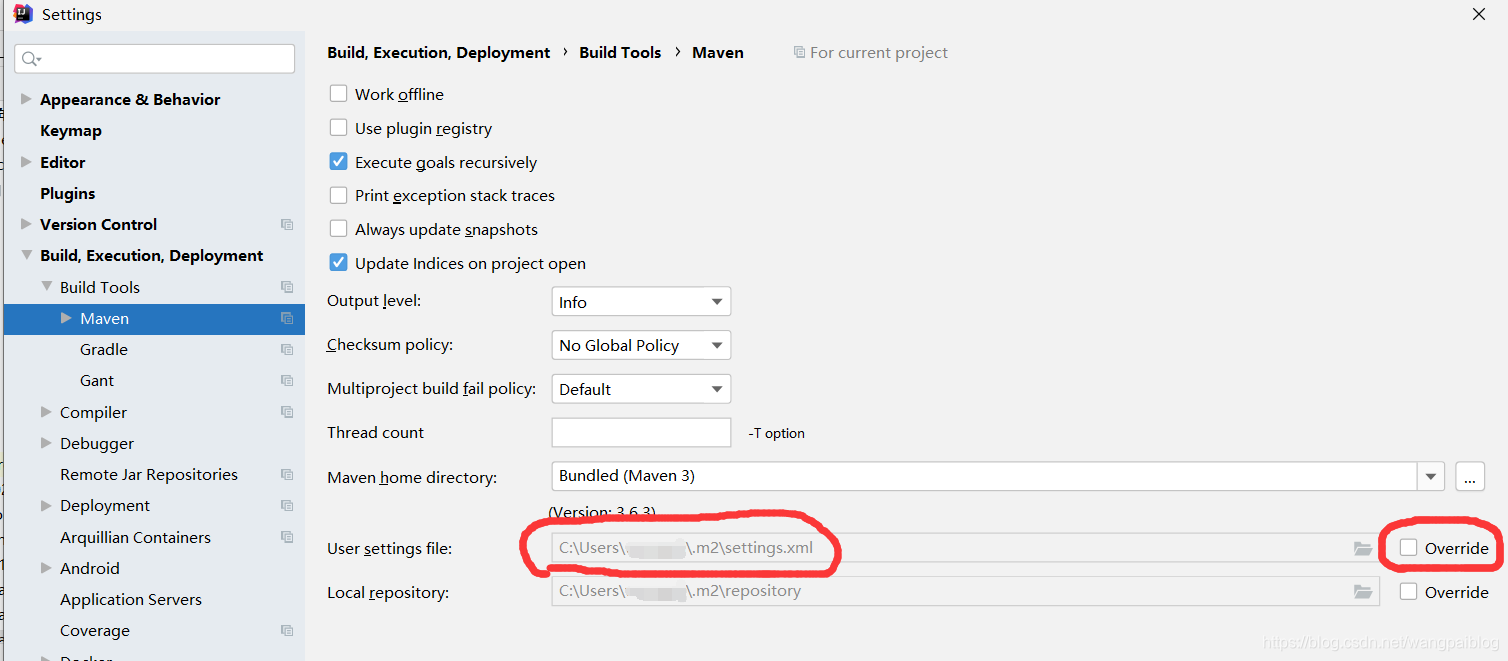The height and width of the screenshot is (661, 1508).
Task: Check Override for Local repository
Action: click(1409, 592)
